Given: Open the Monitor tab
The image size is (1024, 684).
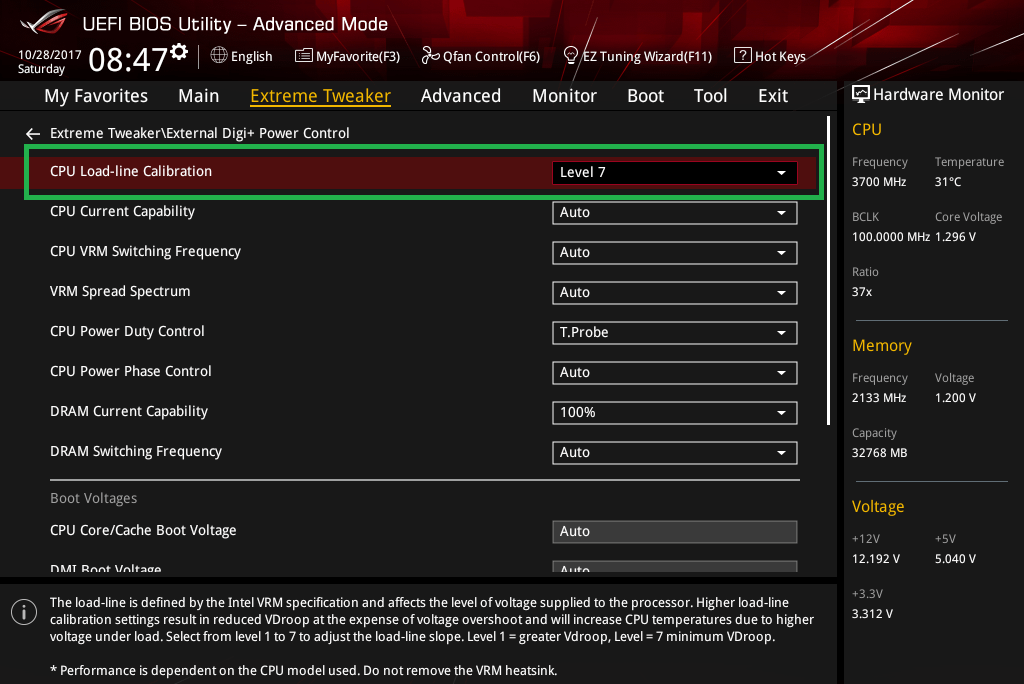Looking at the screenshot, I should click(564, 96).
